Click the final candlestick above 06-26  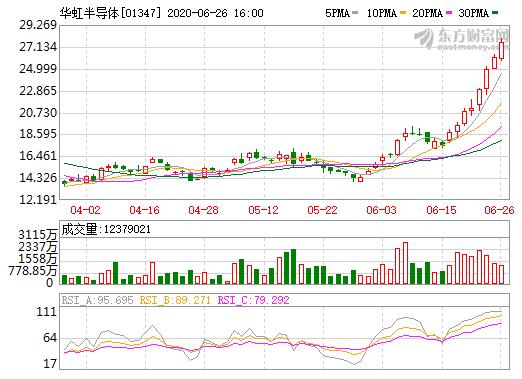click(x=501, y=50)
